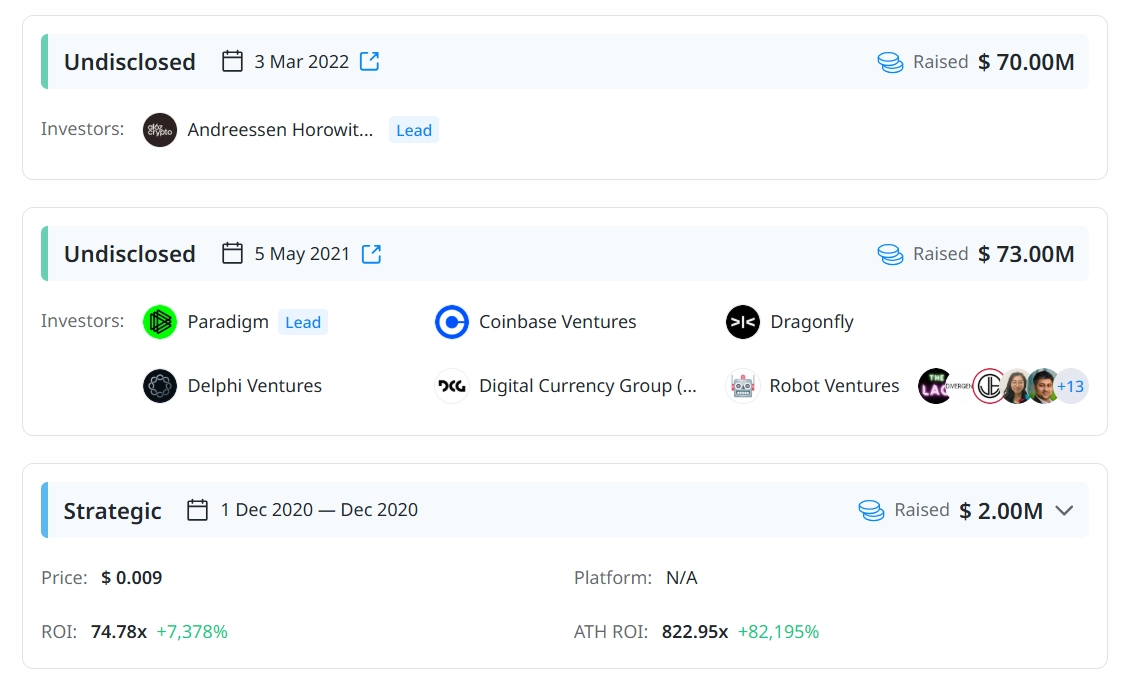
Task: Open external link beside 5 May 2021
Action: pos(371,254)
